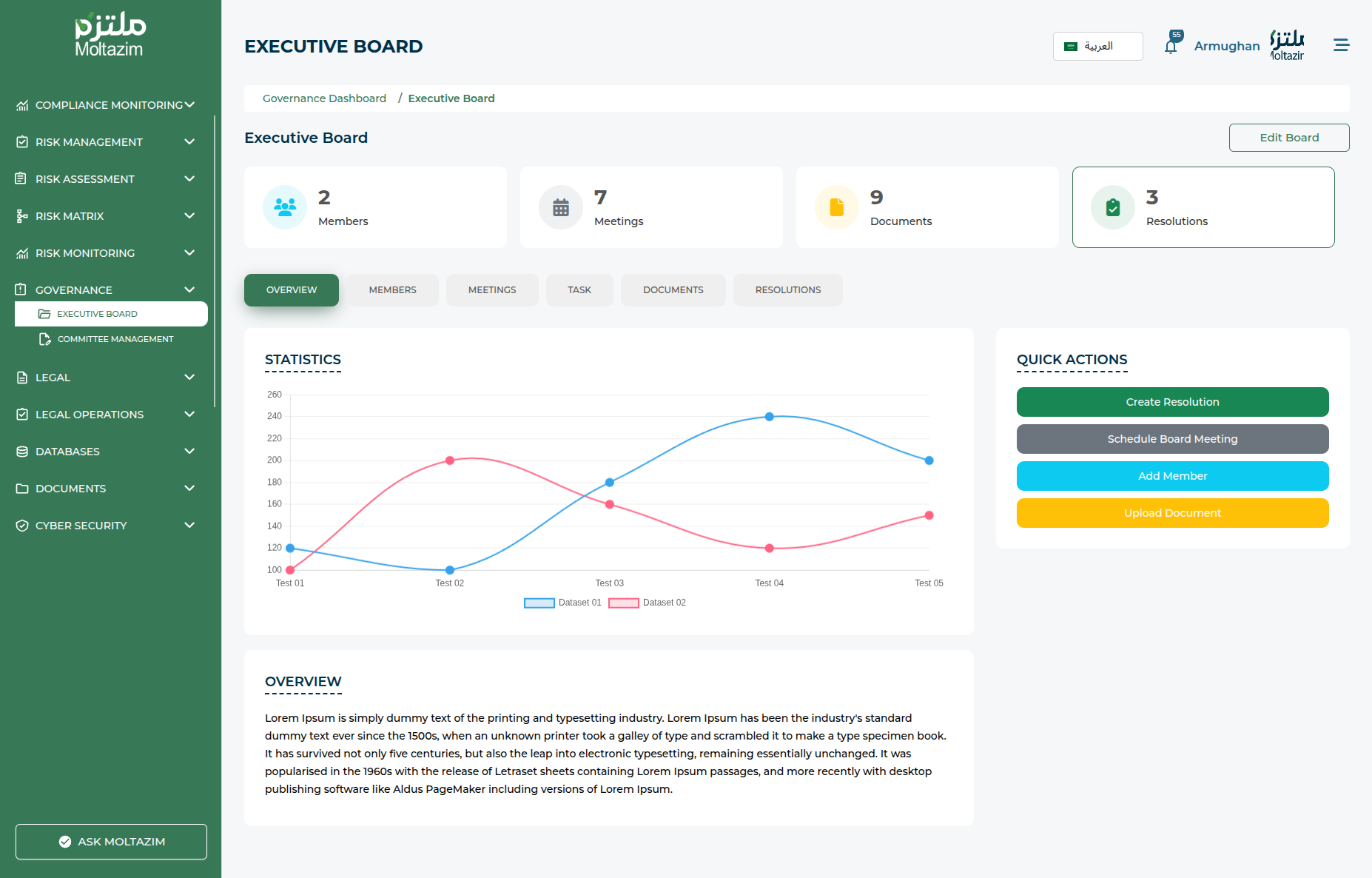This screenshot has width=1372, height=878.
Task: Click the Moltazim logo in sidebar
Action: click(110, 35)
